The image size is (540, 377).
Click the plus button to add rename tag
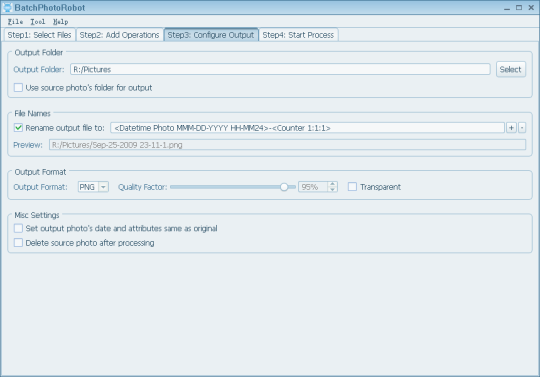(x=511, y=128)
